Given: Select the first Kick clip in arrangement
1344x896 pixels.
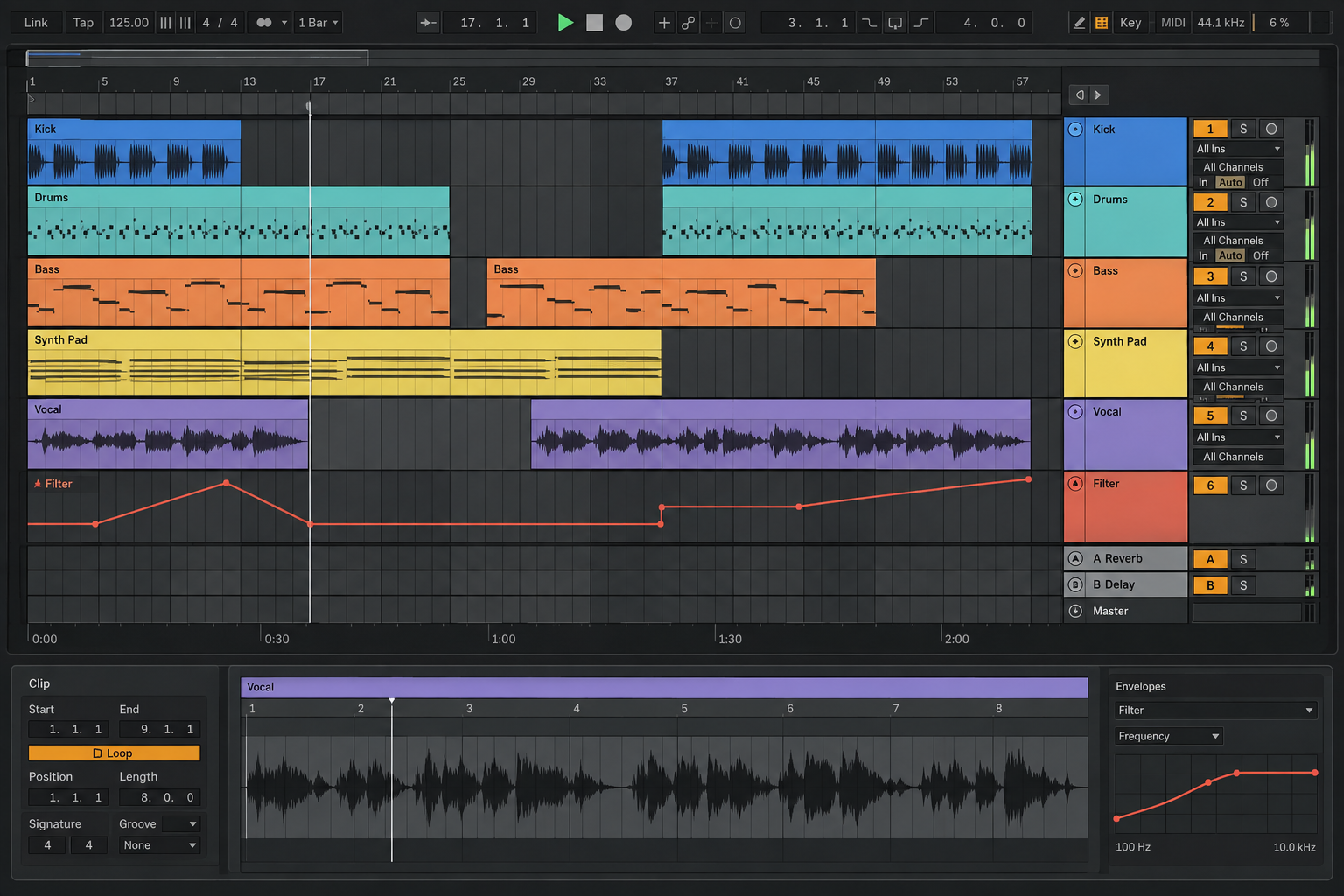Looking at the screenshot, I should point(134,152).
